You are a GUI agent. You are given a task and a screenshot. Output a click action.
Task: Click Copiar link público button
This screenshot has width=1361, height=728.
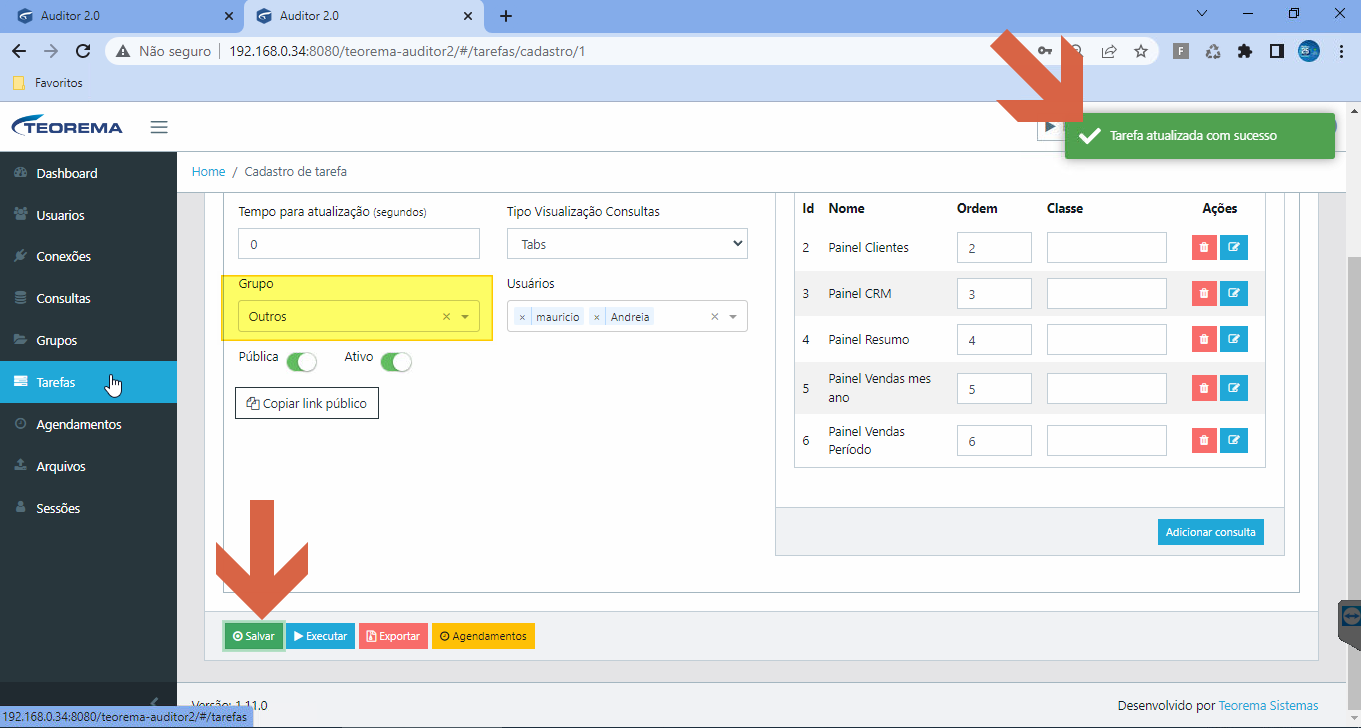click(307, 404)
